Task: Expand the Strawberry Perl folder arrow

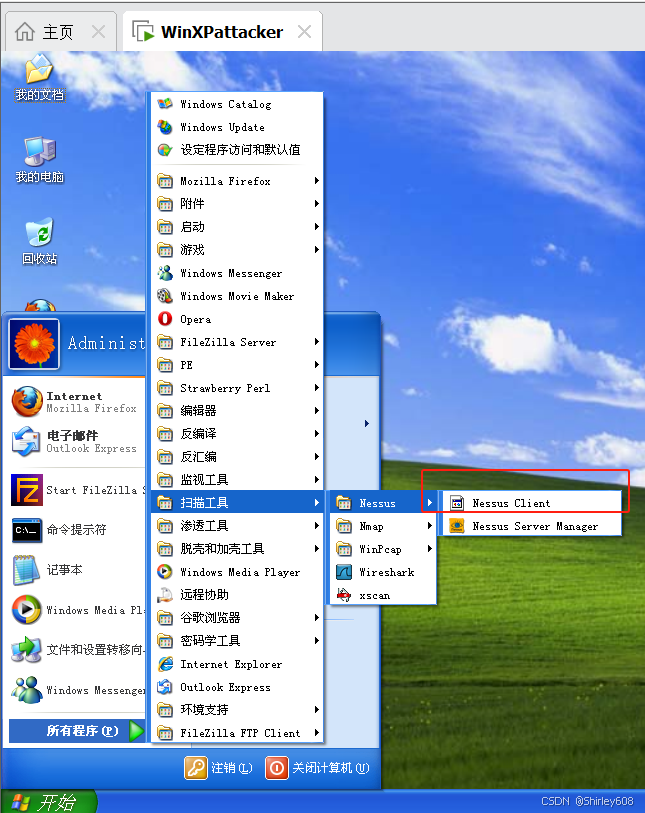Action: [316, 388]
